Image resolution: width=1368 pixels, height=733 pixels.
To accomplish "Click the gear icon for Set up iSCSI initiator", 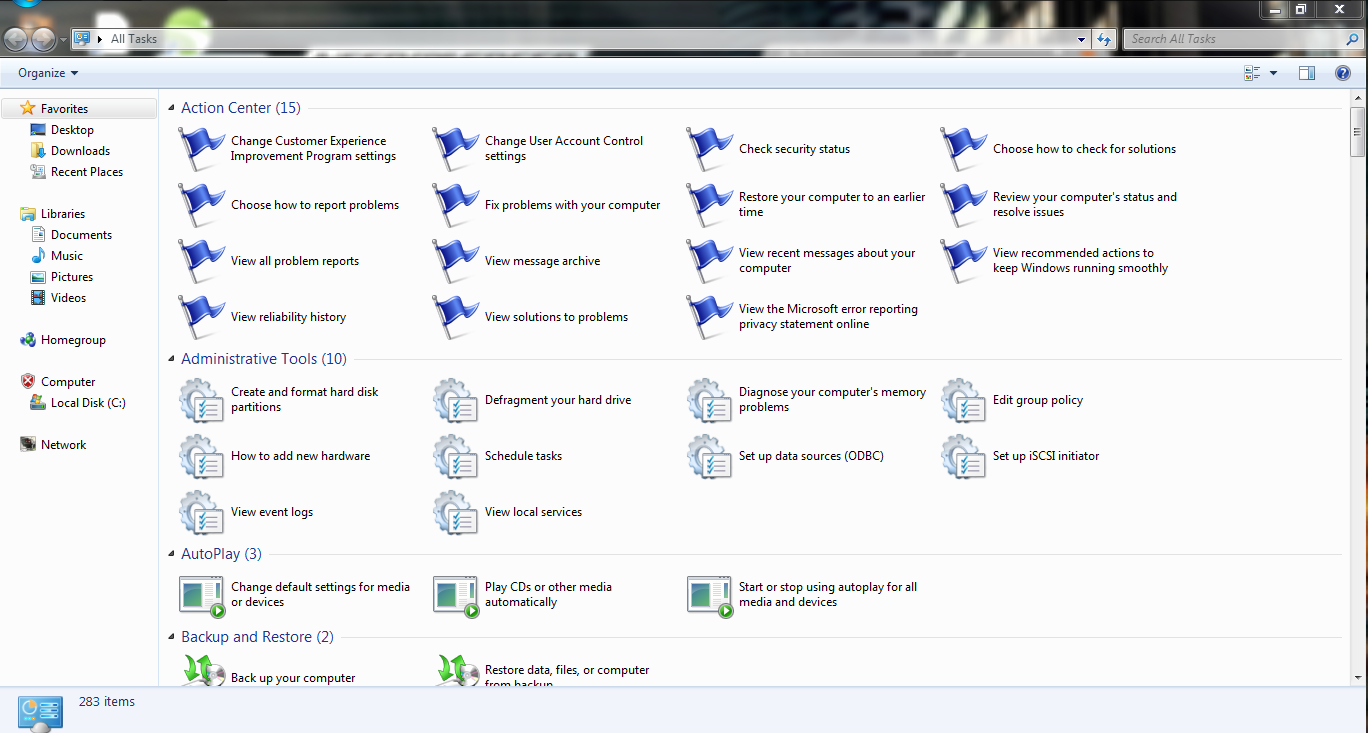I will (x=963, y=456).
